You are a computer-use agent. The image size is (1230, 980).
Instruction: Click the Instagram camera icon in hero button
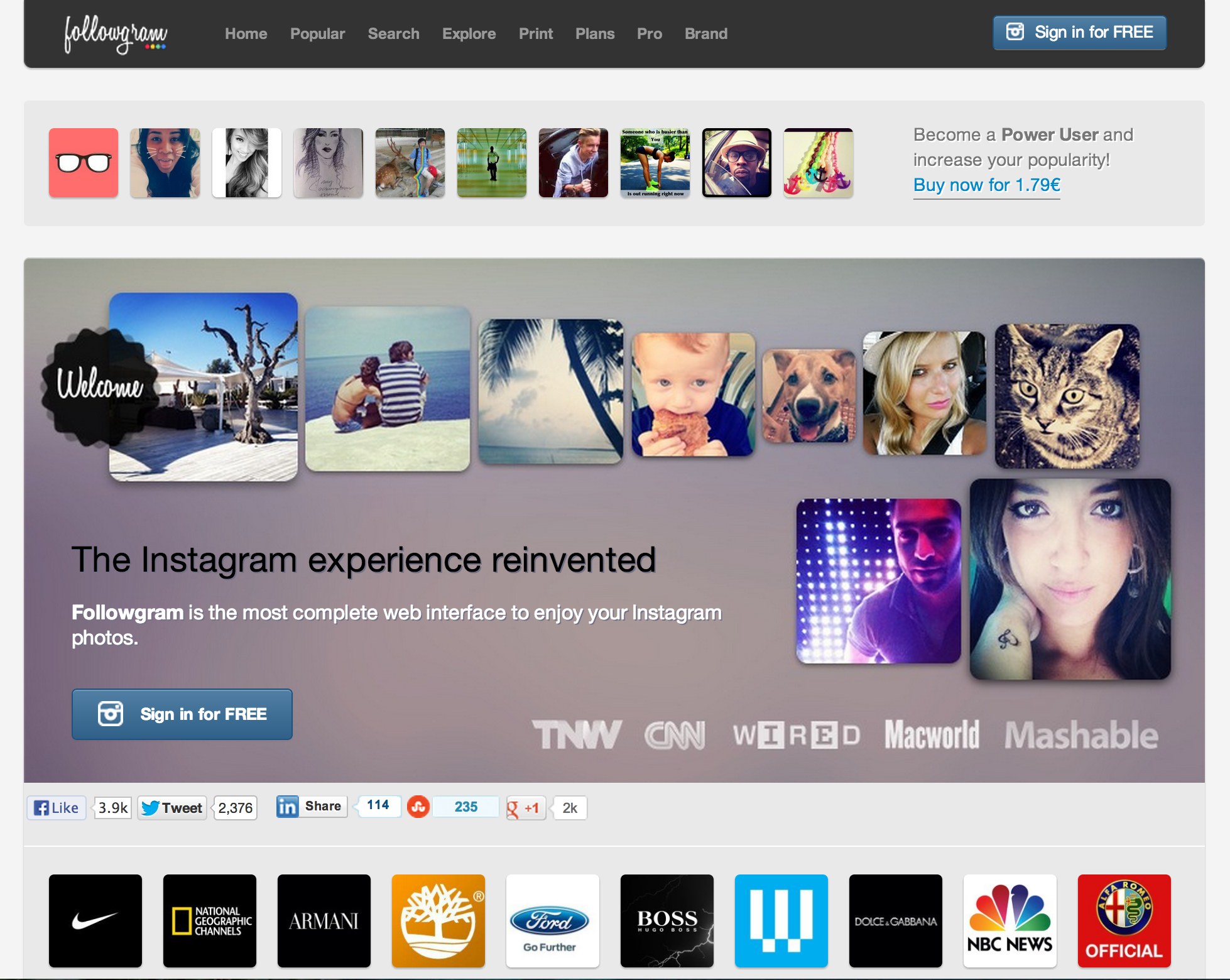coord(111,714)
